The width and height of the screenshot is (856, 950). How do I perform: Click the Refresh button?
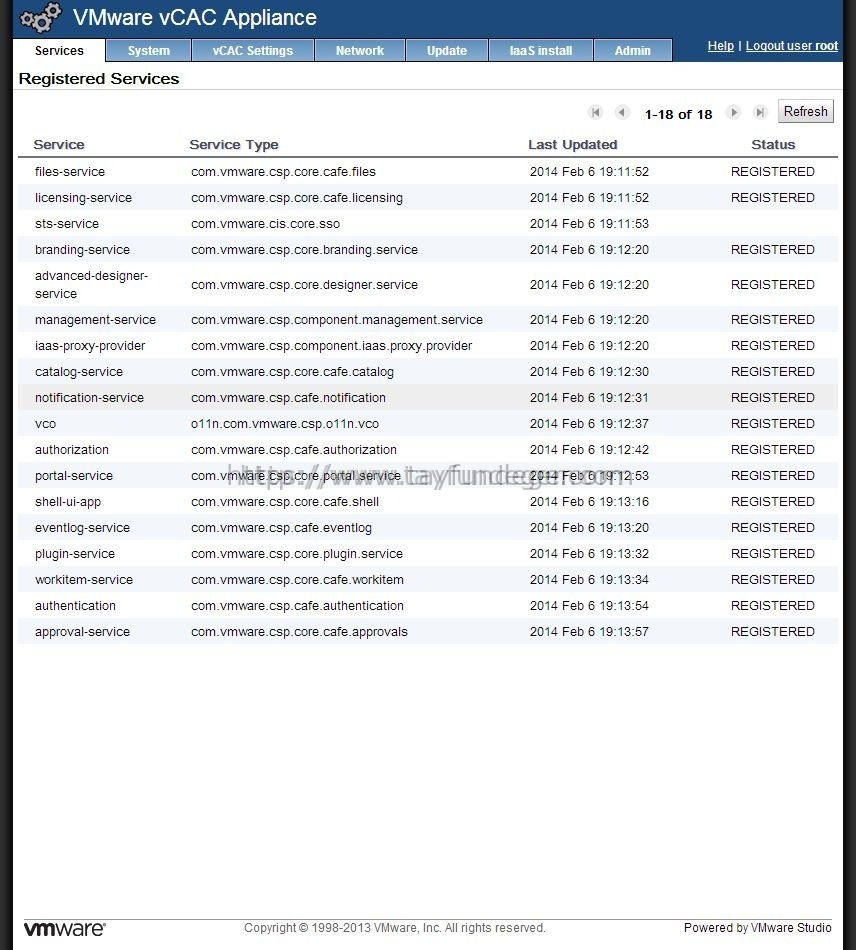pyautogui.click(x=806, y=111)
